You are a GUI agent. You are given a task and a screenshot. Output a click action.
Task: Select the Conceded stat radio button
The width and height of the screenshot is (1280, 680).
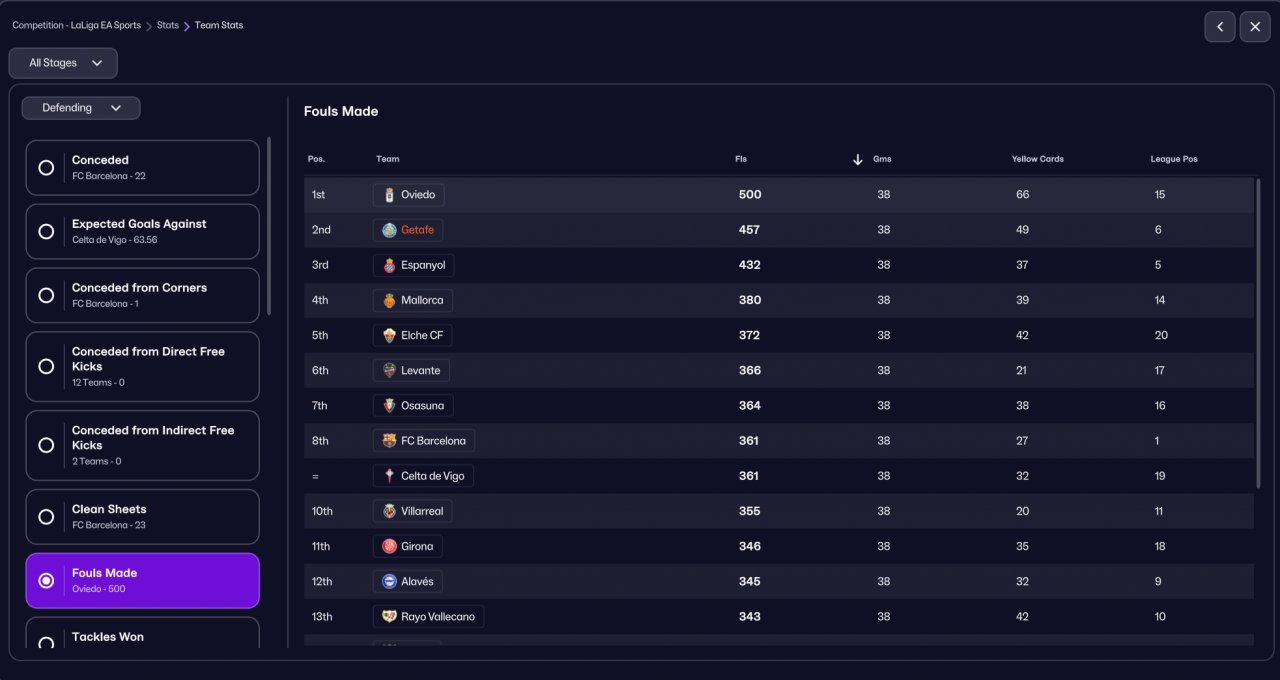[x=46, y=168]
